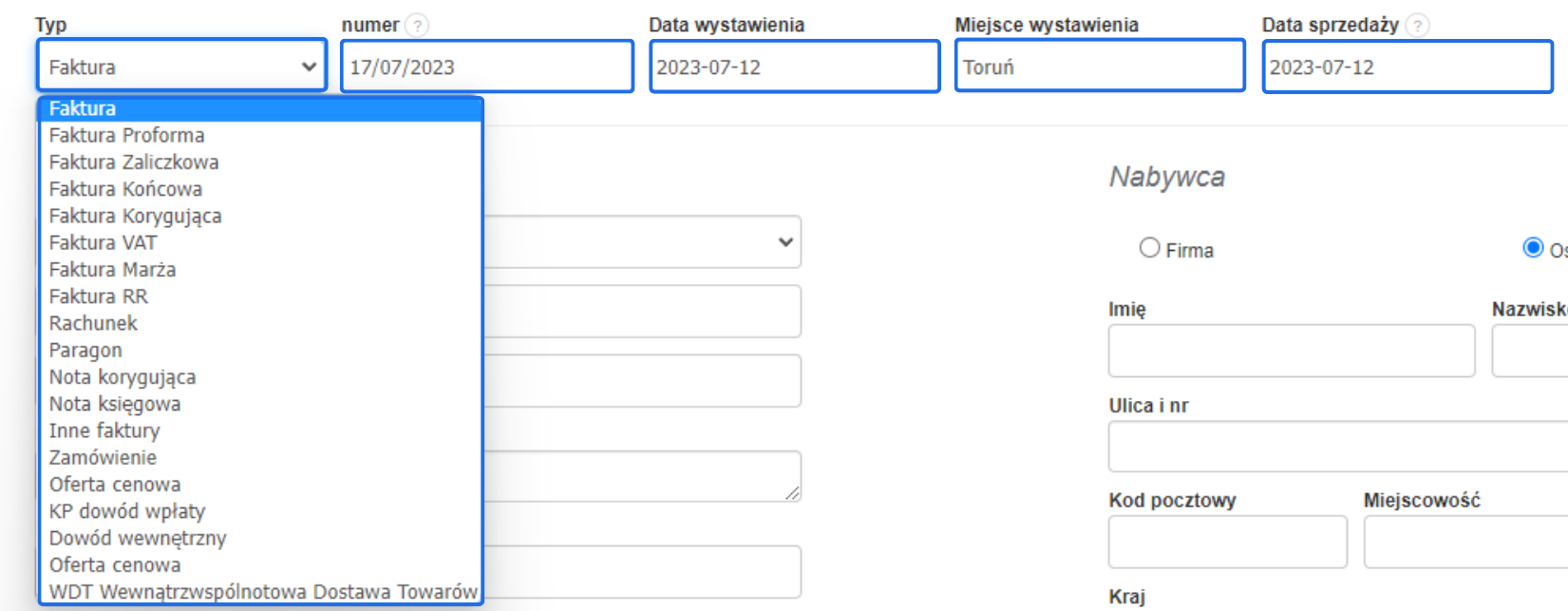
Task: Select Nota księgowa option
Action: pos(115,404)
